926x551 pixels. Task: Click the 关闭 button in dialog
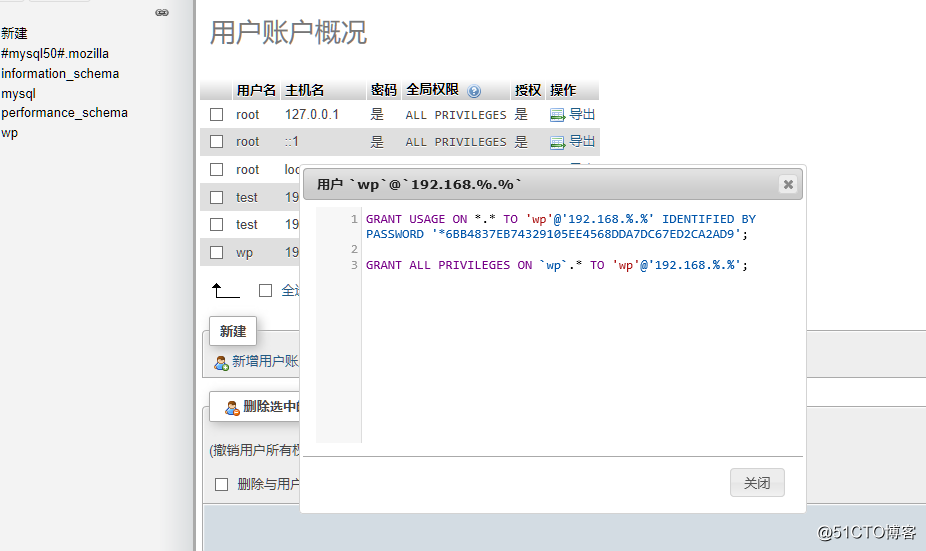tap(757, 482)
